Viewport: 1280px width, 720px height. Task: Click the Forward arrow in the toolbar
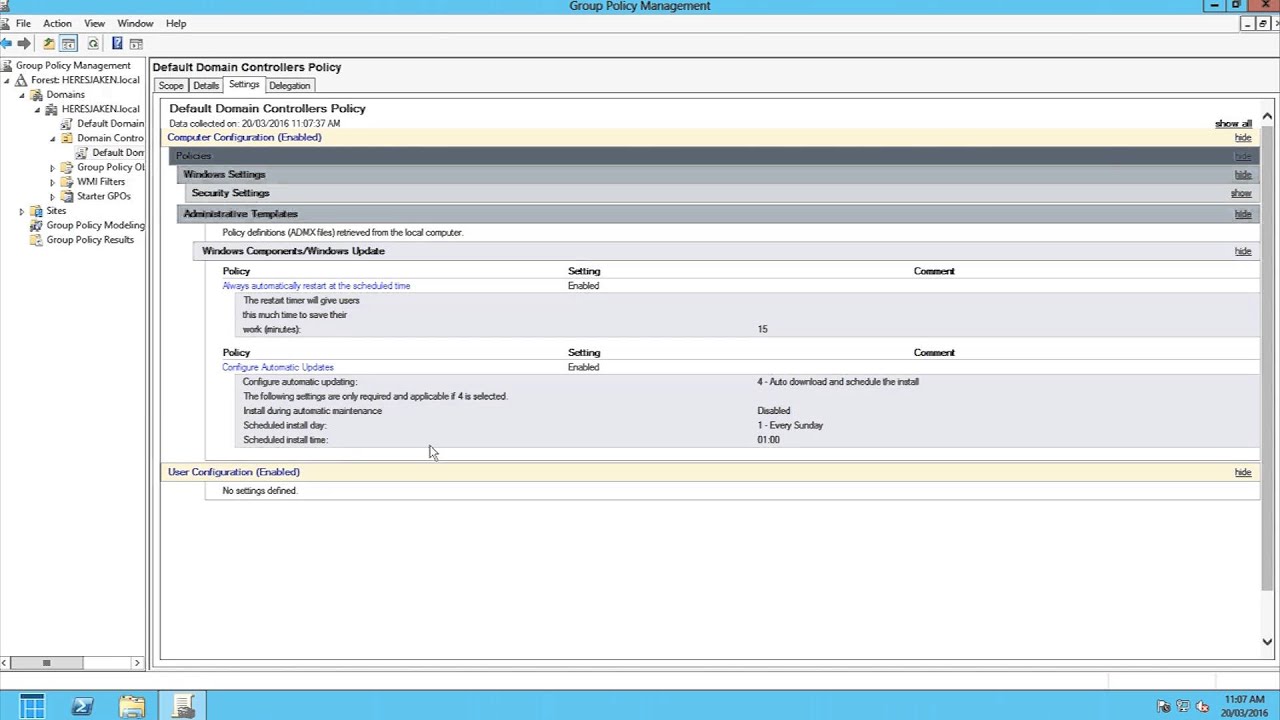pos(24,43)
